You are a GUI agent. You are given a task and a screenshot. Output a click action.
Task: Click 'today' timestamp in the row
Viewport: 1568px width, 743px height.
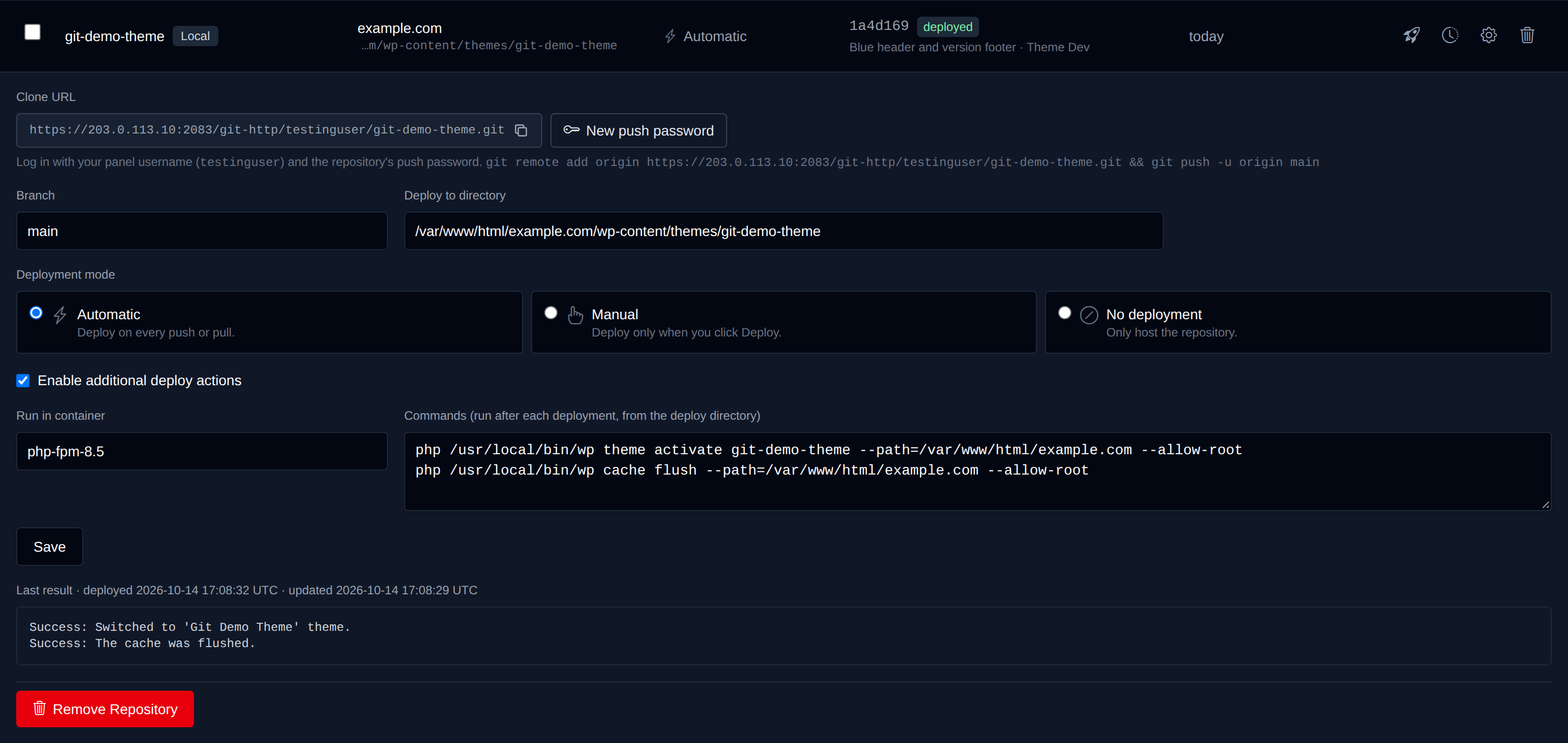[1206, 37]
